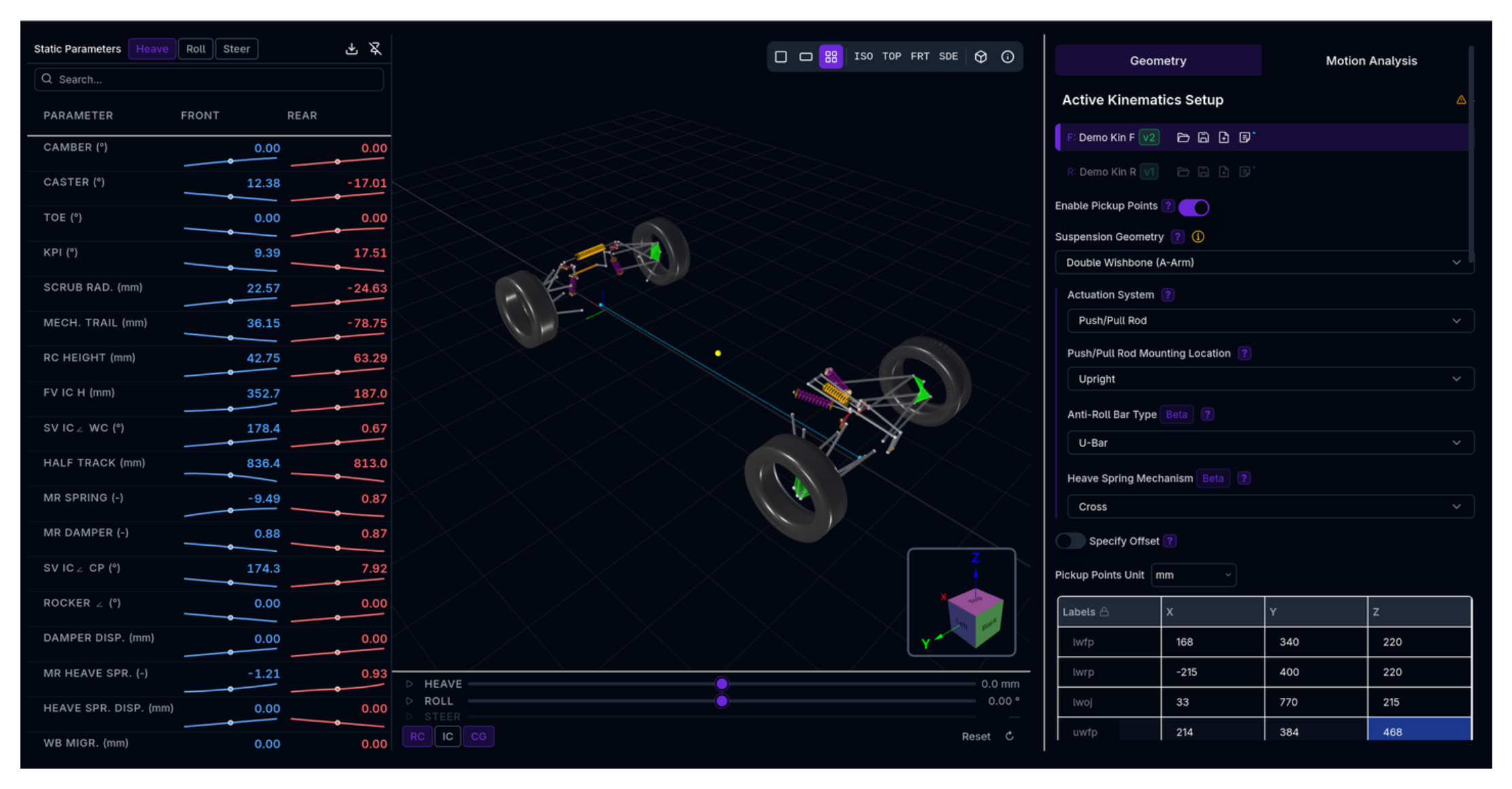Set view to FRT

coord(920,56)
